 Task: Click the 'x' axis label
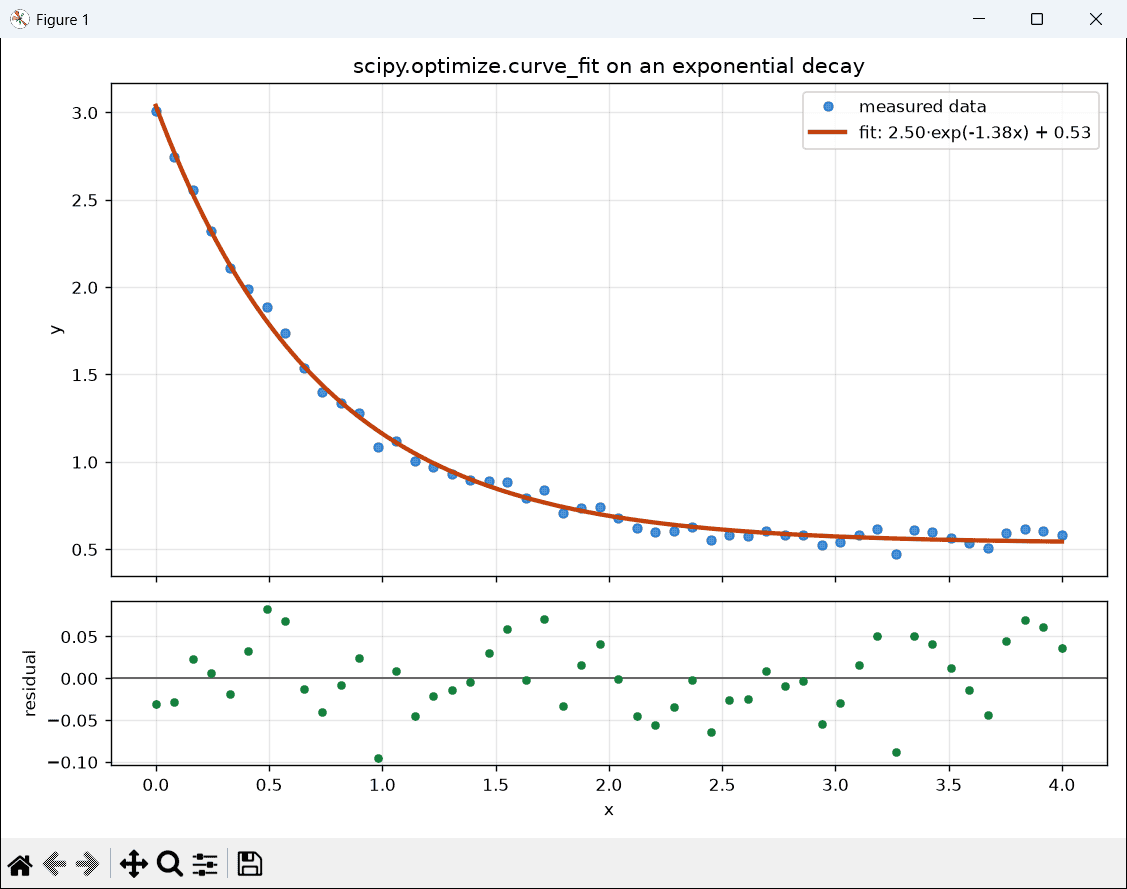pyautogui.click(x=609, y=811)
